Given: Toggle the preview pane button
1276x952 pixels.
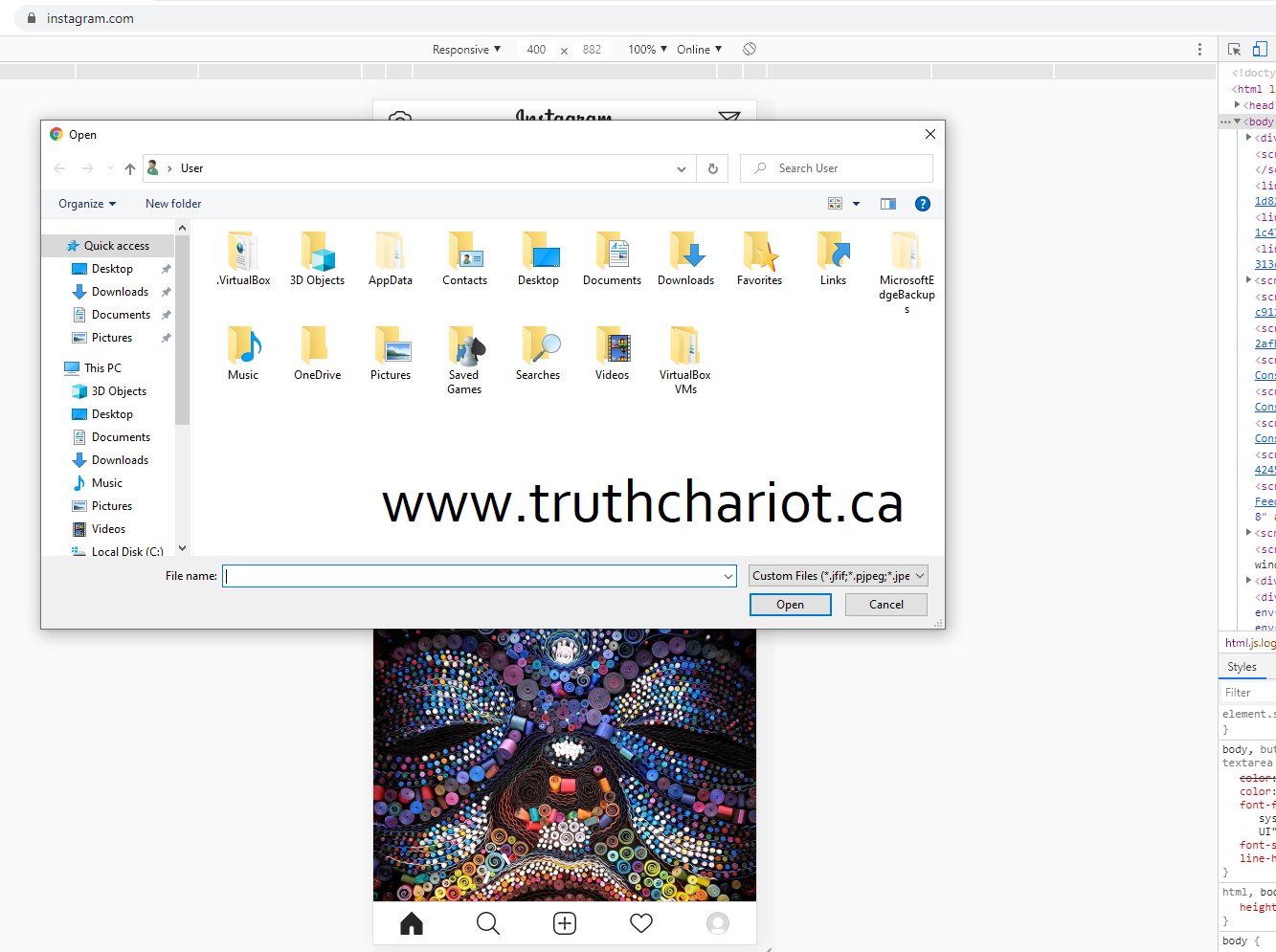Looking at the screenshot, I should pyautogui.click(x=888, y=204).
